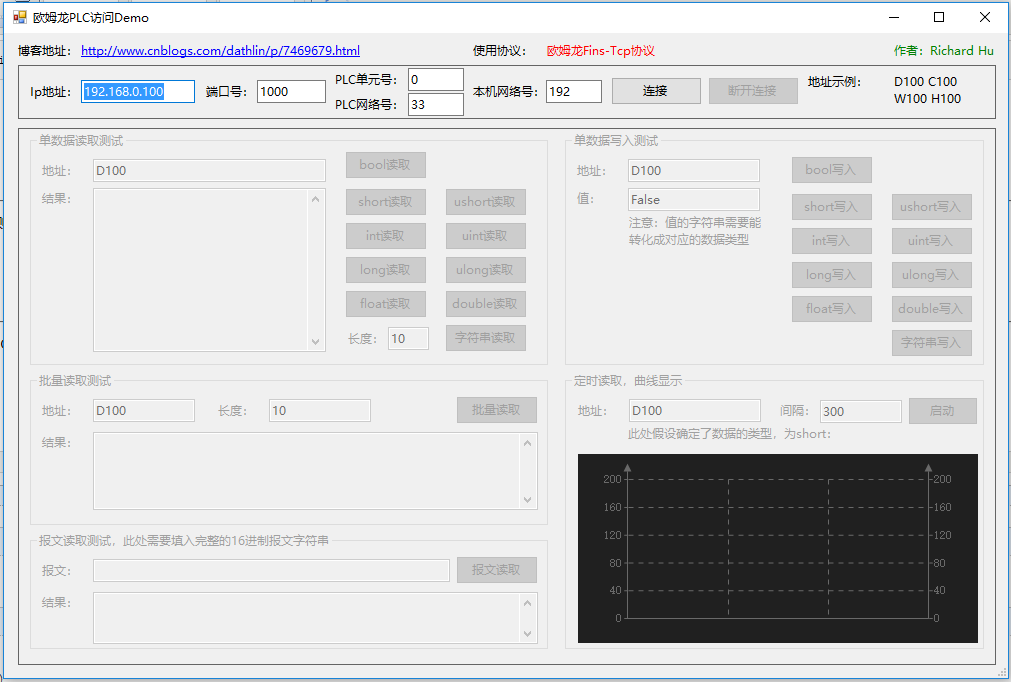This screenshot has height=682, width=1011.
Task: Click the string 长度 field near 字符串读取
Action: click(x=408, y=339)
